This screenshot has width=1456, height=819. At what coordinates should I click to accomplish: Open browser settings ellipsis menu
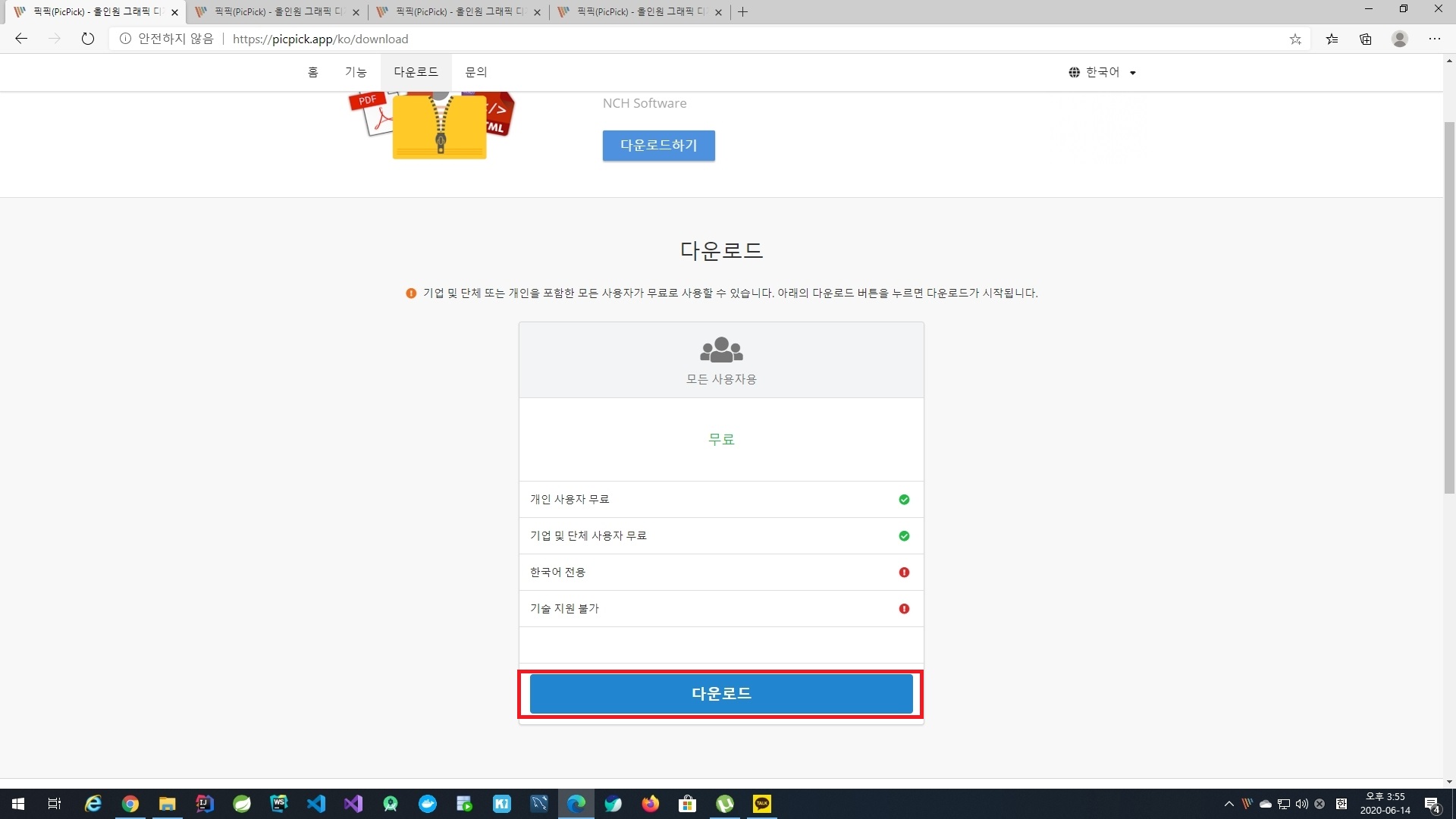[1435, 39]
